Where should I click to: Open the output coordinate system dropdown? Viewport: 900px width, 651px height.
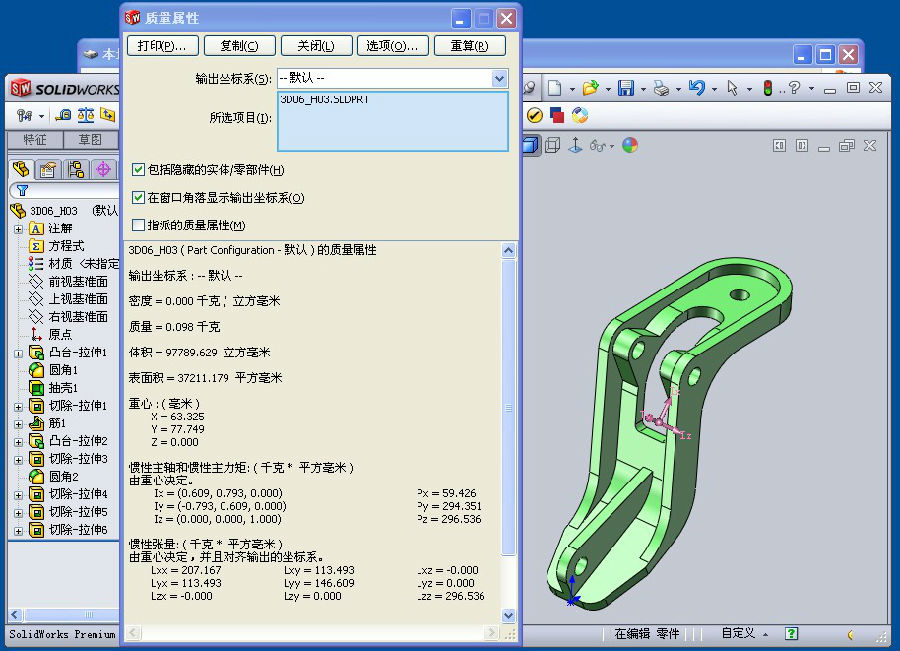pyautogui.click(x=499, y=78)
